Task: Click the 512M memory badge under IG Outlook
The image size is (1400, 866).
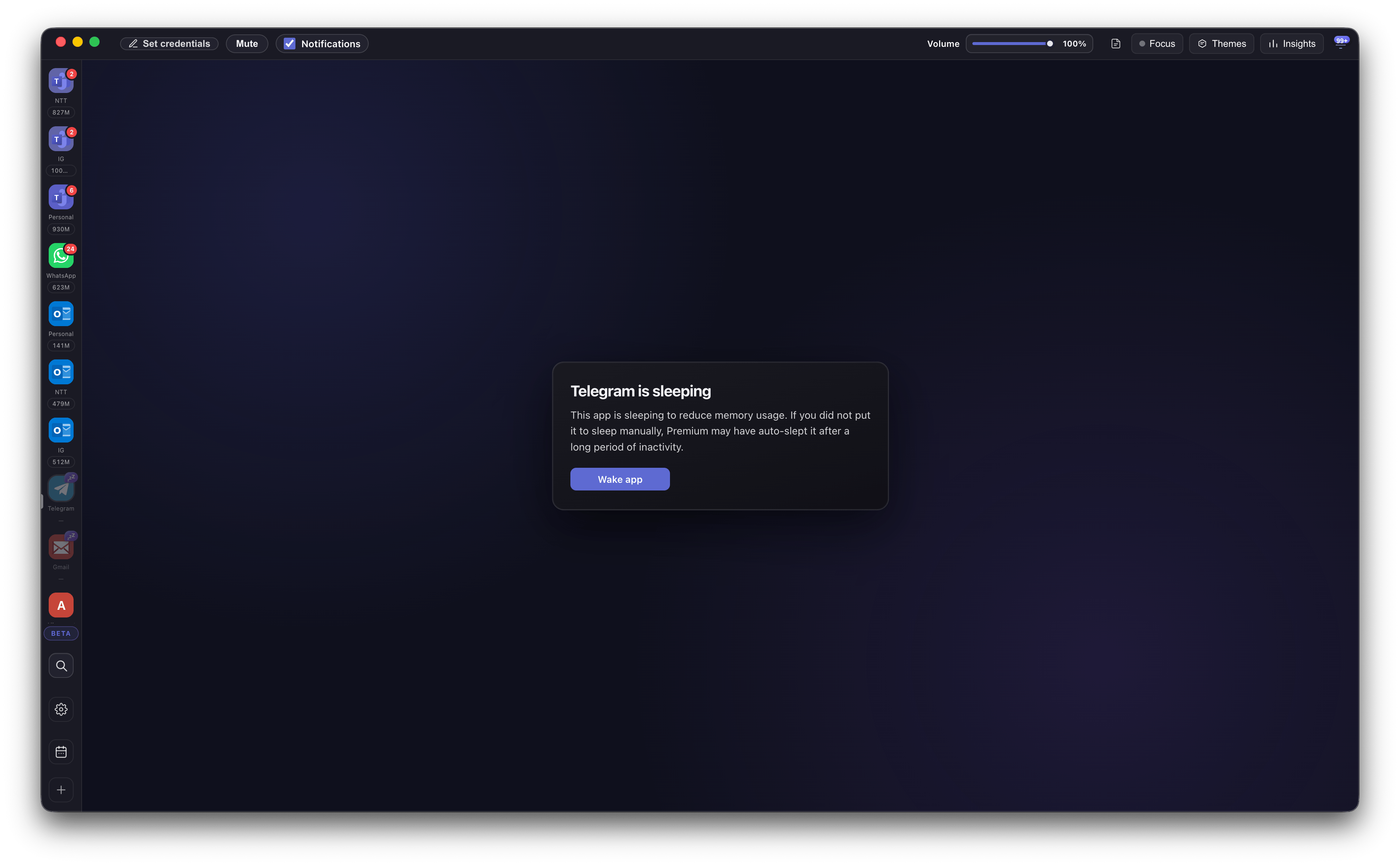Action: pyautogui.click(x=61, y=462)
